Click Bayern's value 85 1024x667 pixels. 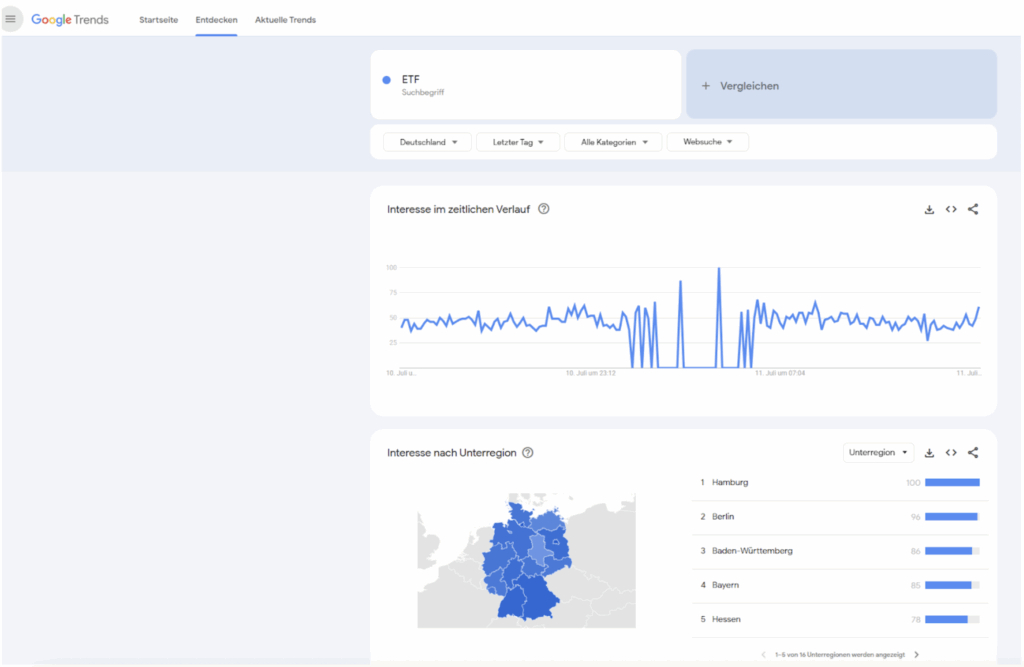pos(916,585)
